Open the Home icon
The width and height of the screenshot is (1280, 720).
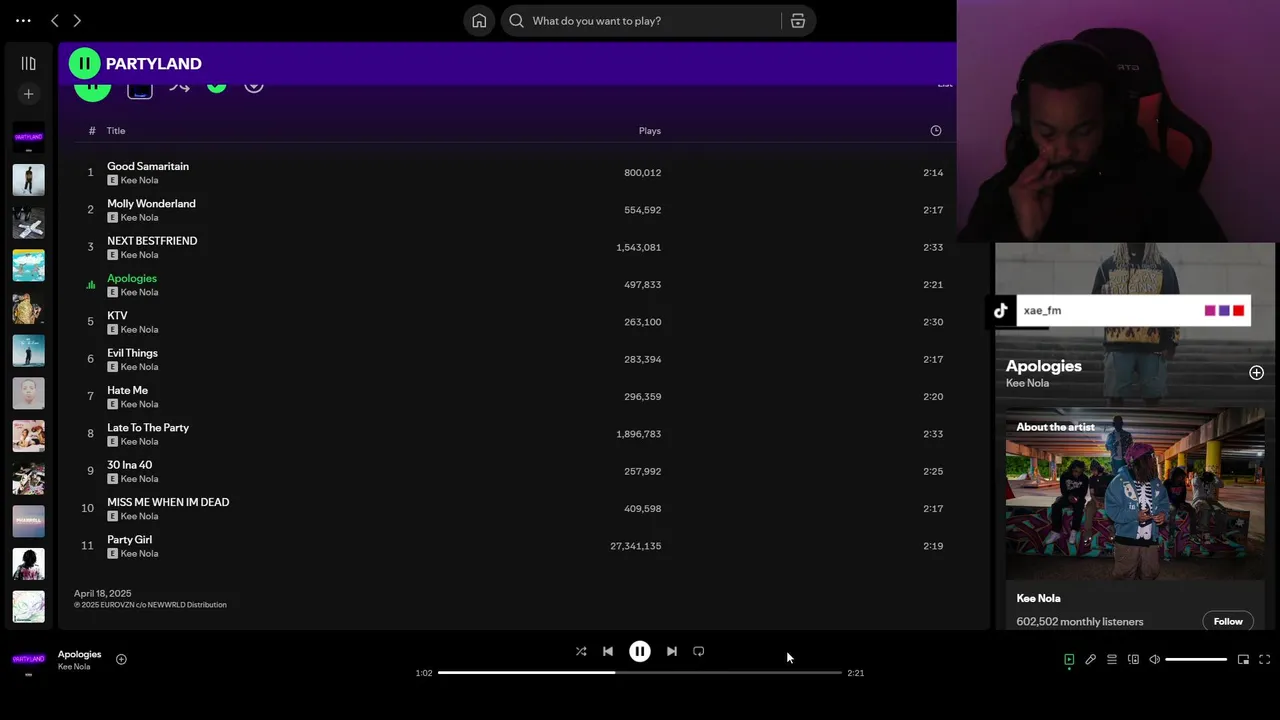point(479,21)
